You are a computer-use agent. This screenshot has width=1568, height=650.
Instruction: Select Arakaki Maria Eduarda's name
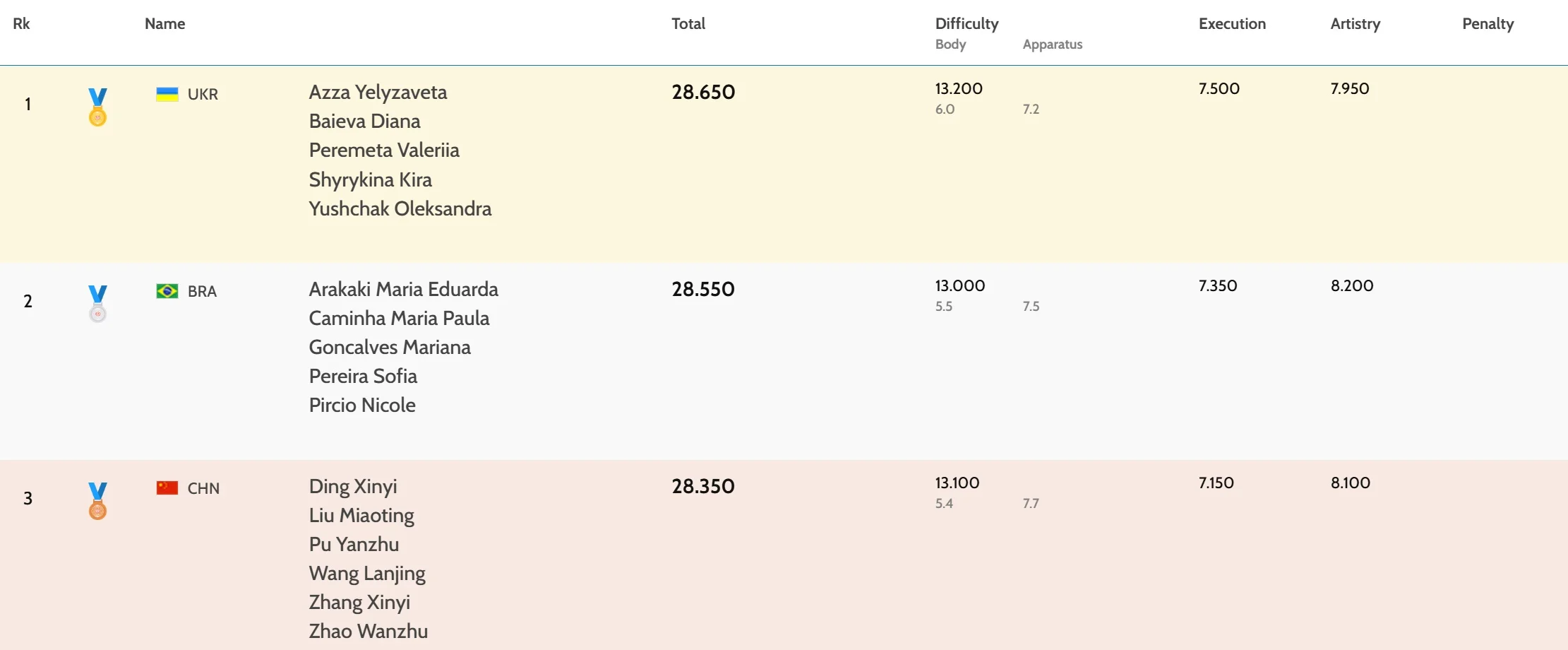pos(403,290)
